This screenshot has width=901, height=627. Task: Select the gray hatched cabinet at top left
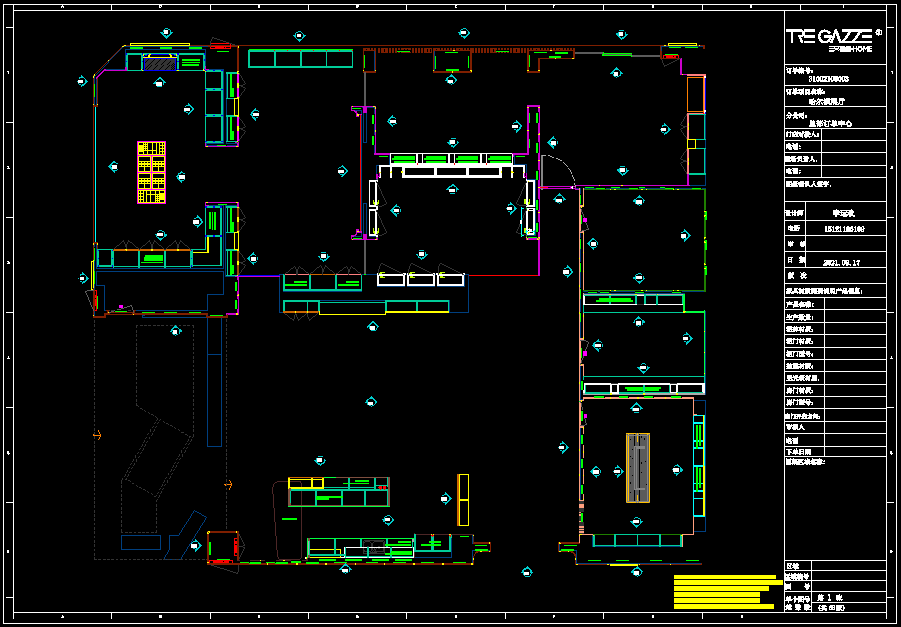tap(158, 63)
